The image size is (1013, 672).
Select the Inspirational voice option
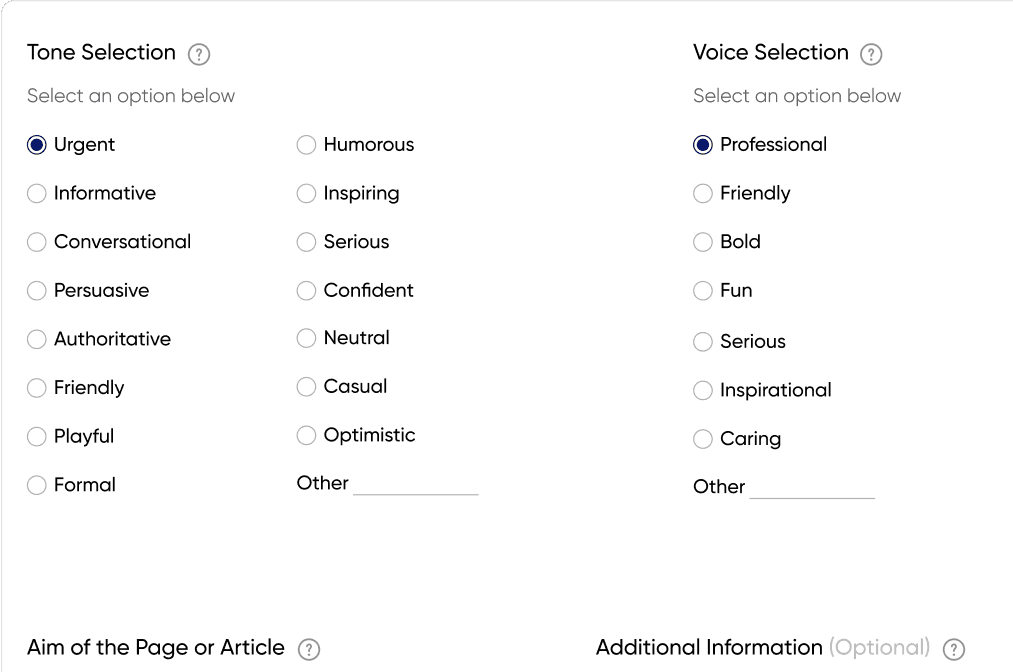tap(703, 391)
